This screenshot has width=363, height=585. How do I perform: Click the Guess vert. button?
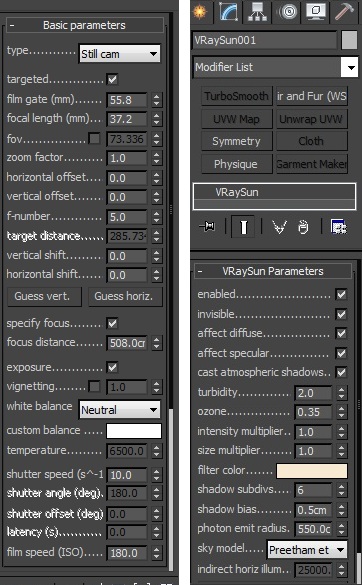(x=44, y=297)
